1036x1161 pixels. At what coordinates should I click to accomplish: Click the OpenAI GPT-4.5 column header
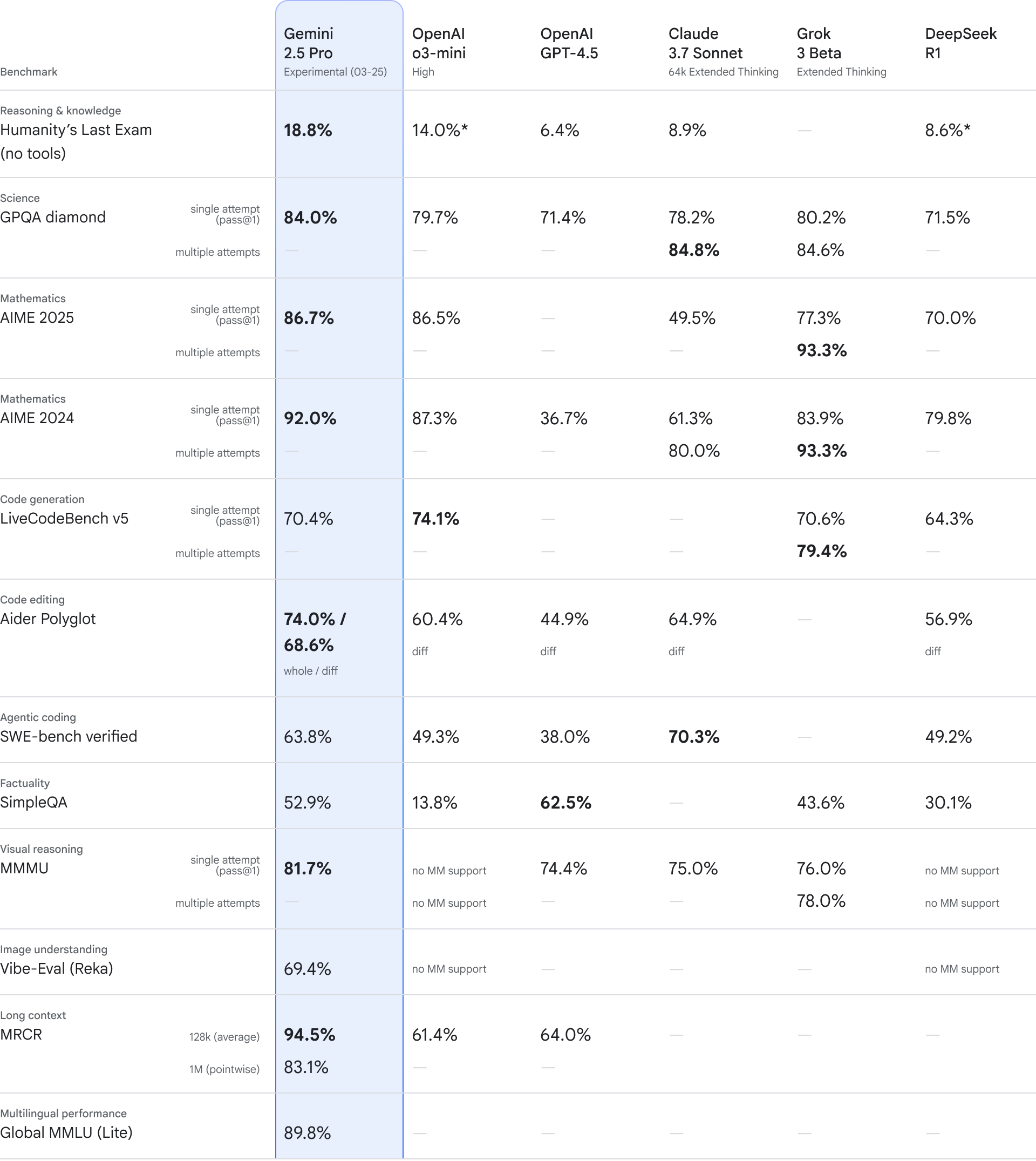pyautogui.click(x=569, y=43)
